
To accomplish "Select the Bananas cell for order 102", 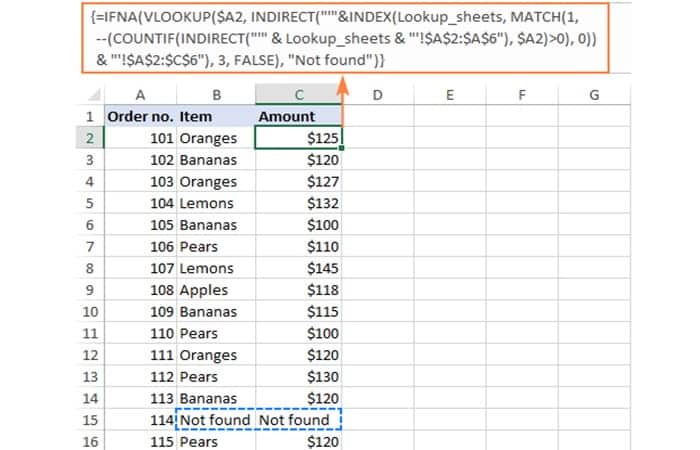I will 216,160.
